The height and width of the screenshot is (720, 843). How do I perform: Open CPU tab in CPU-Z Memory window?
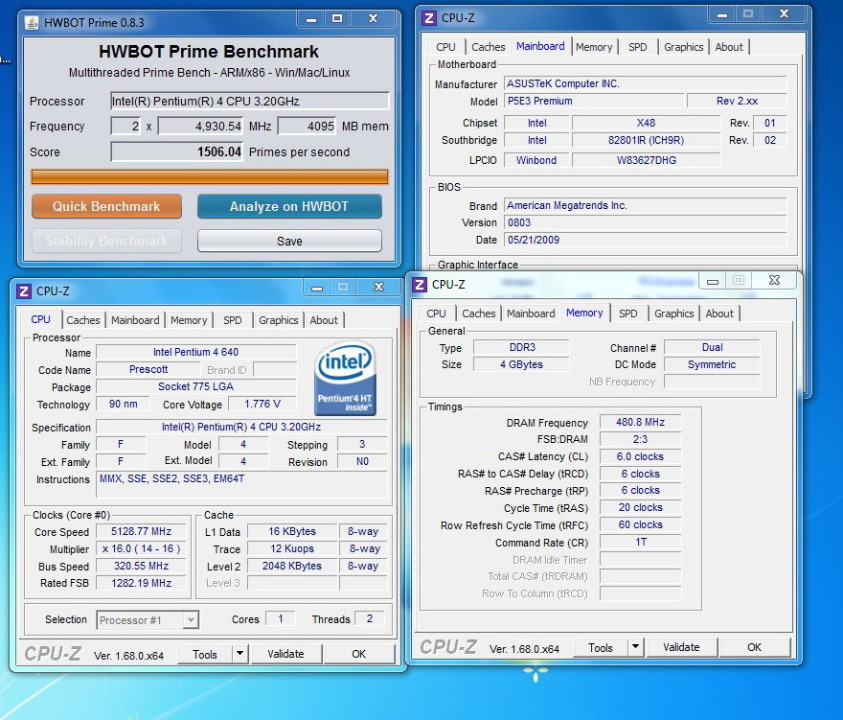(436, 313)
